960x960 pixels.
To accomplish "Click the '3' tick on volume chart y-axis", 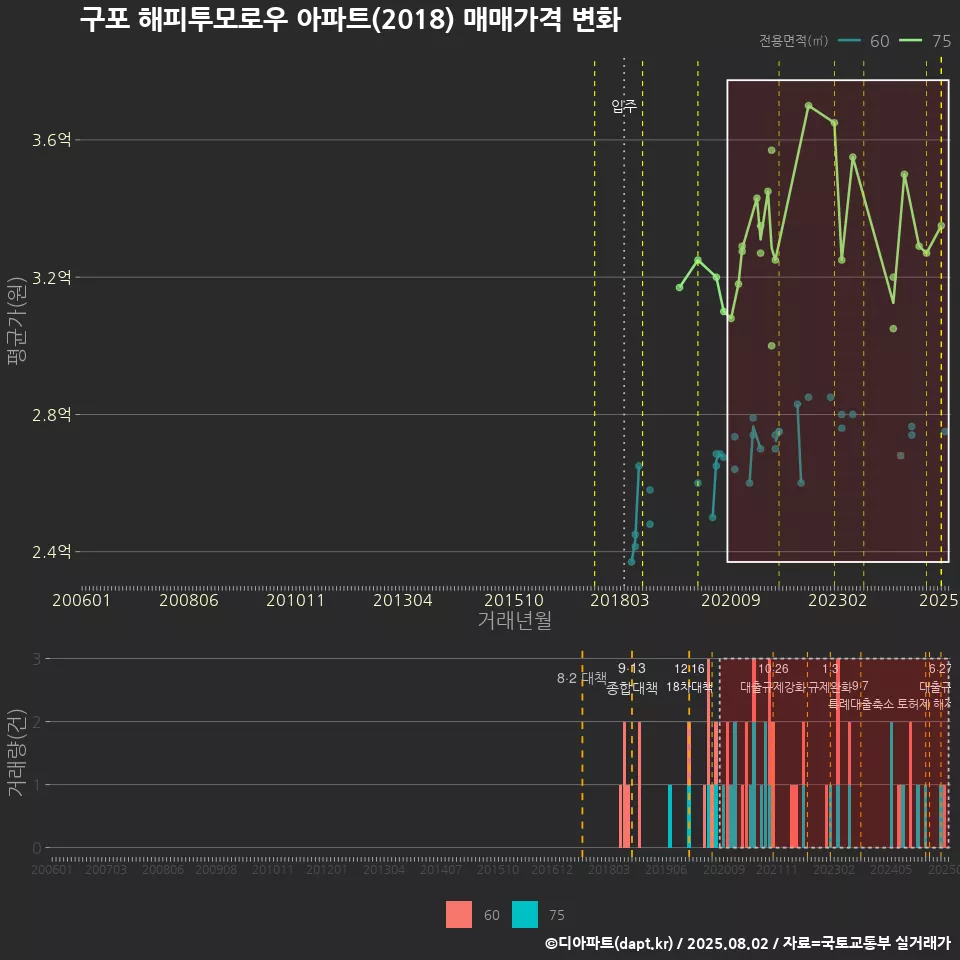I will click(37, 659).
